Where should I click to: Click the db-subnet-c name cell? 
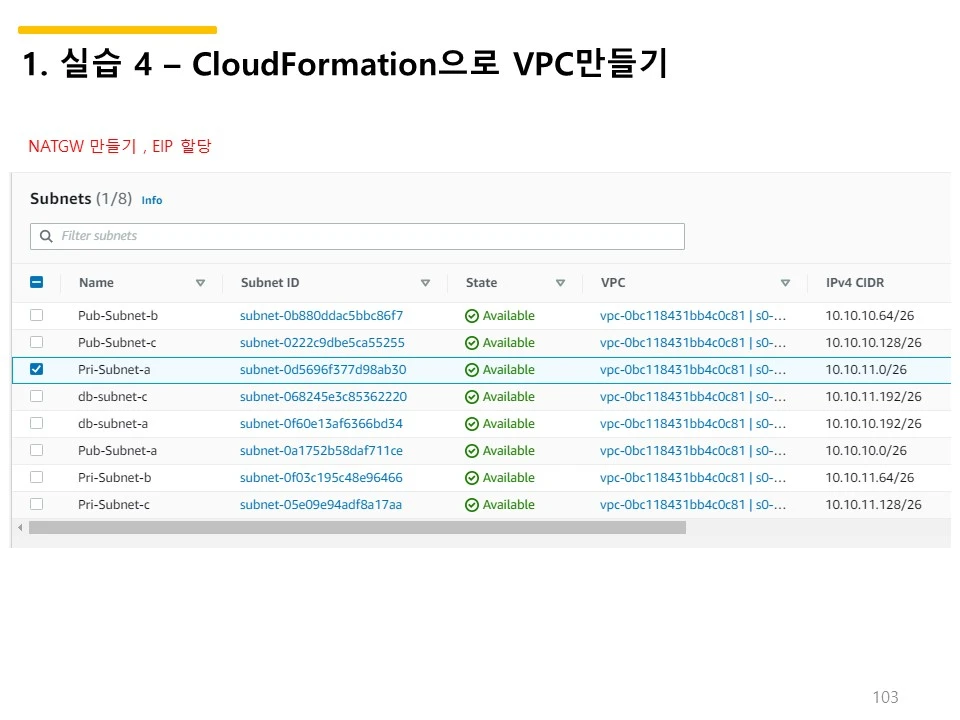[x=113, y=397]
